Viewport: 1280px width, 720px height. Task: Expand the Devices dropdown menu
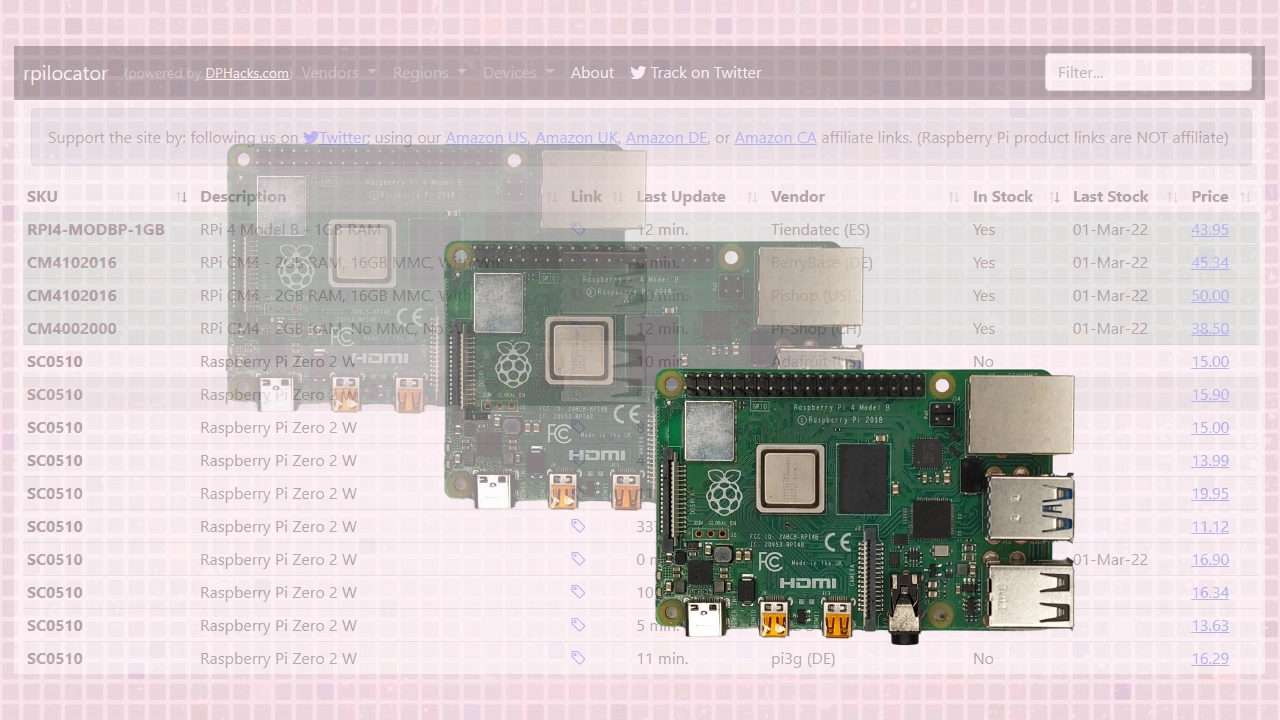pyautogui.click(x=518, y=72)
